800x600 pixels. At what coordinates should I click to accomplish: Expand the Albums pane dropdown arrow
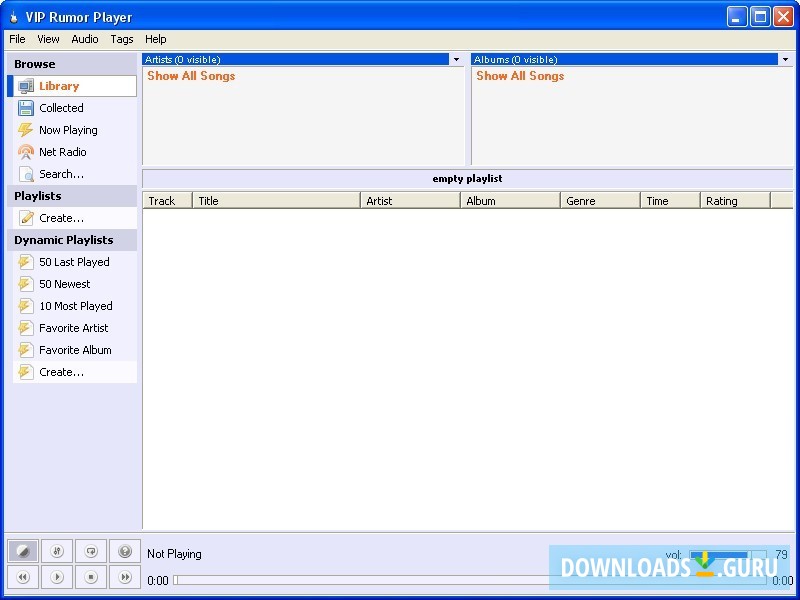[786, 60]
